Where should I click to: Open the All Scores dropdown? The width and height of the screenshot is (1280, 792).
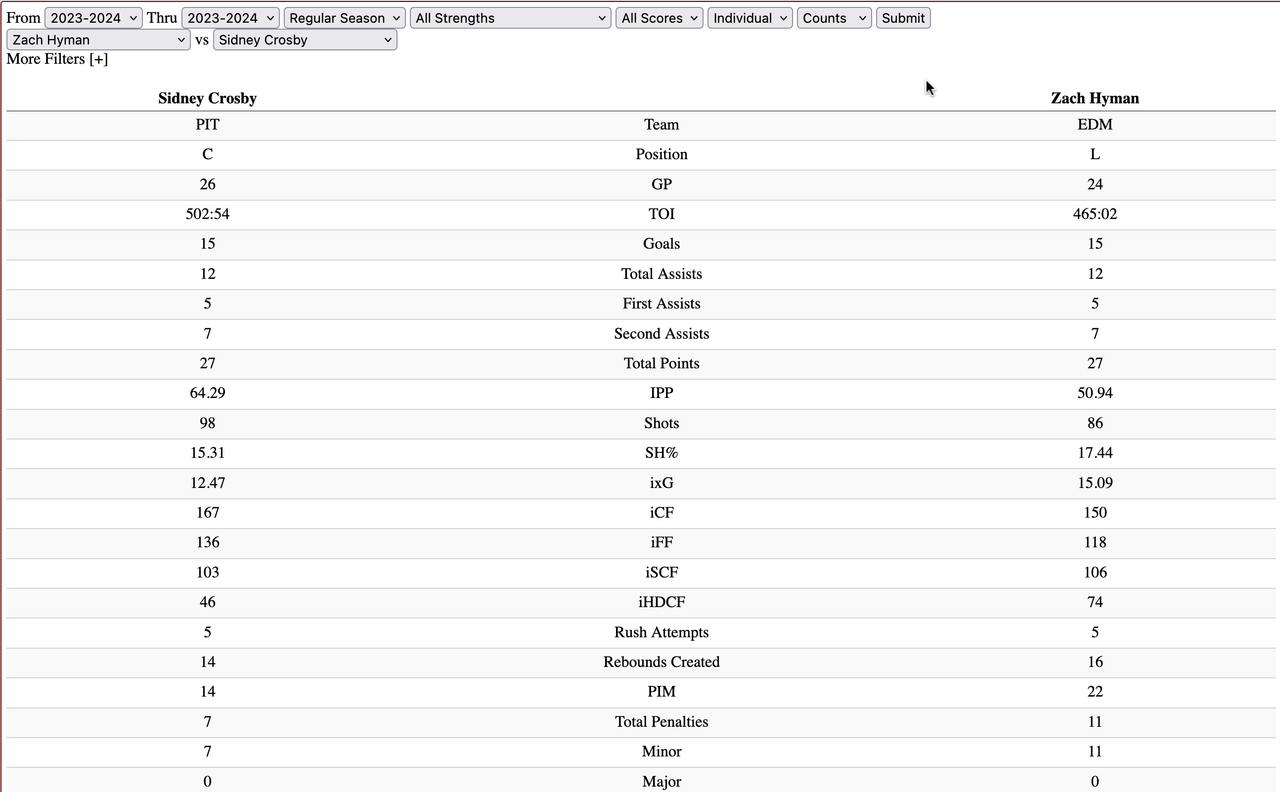pos(659,18)
